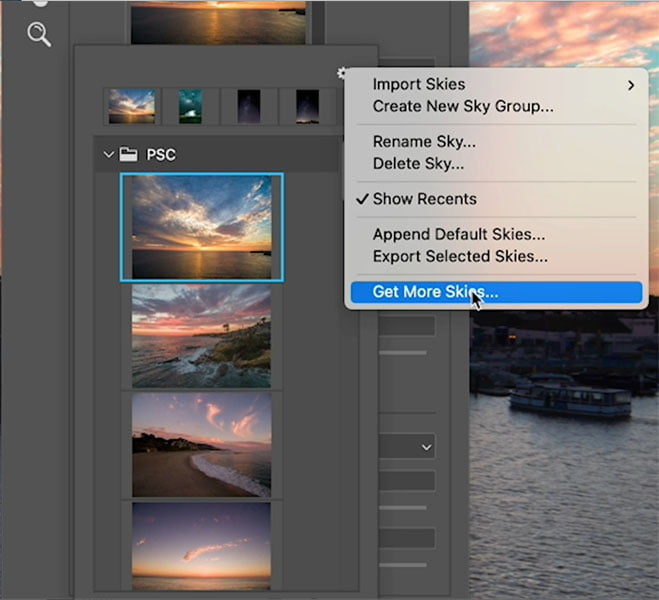Open the dropdown with chevron behind presets

tap(407, 447)
